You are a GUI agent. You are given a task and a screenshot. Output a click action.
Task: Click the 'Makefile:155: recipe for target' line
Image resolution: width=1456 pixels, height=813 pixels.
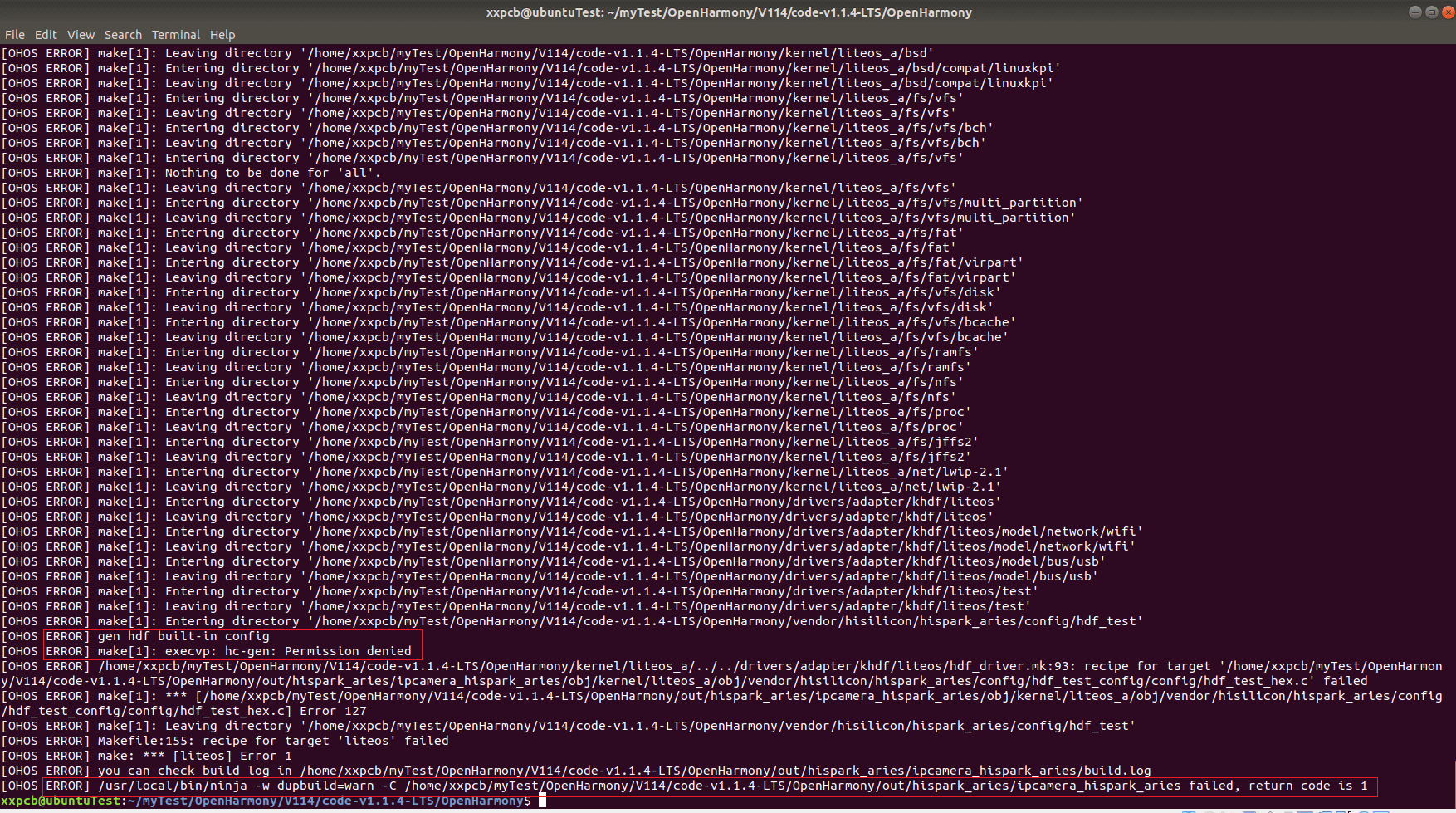tap(272, 741)
